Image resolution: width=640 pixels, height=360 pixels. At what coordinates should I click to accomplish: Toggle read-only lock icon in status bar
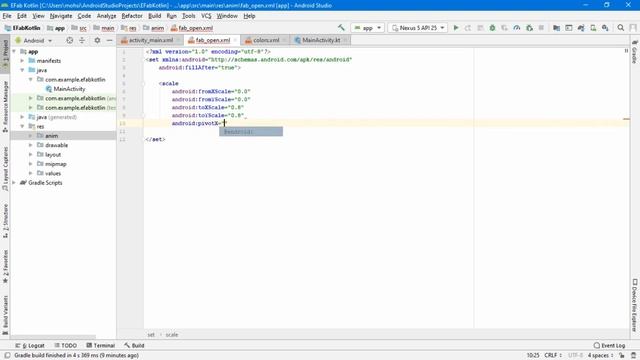(x=622, y=356)
